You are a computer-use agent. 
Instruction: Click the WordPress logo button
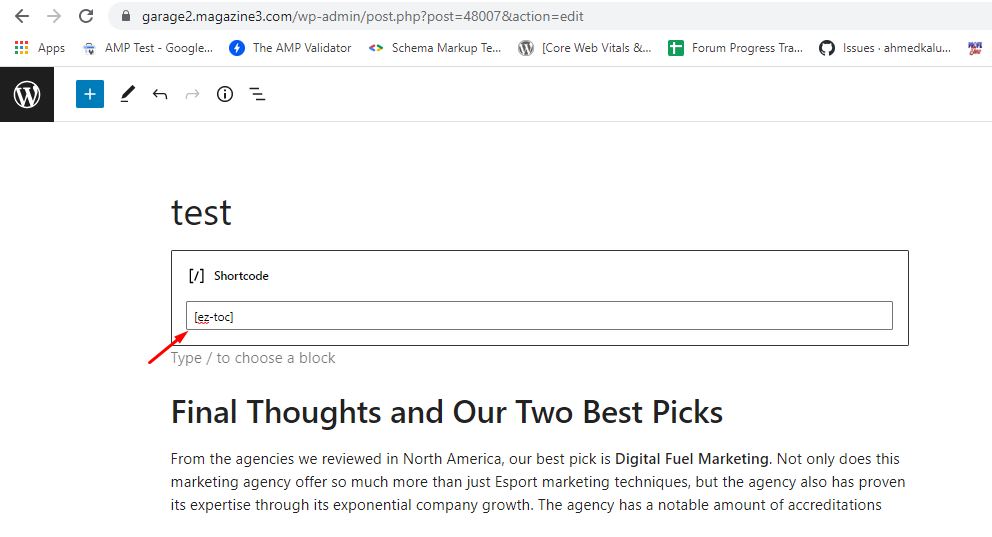tap(27, 94)
